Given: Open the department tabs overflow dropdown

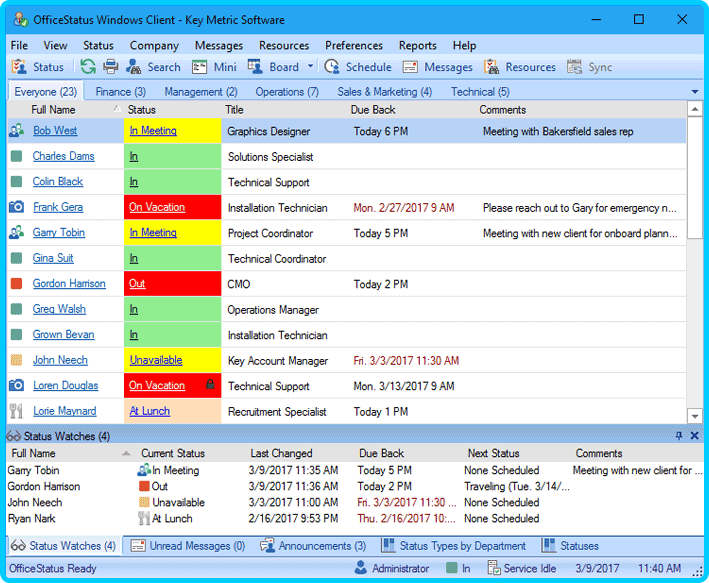Looking at the screenshot, I should pos(695,92).
